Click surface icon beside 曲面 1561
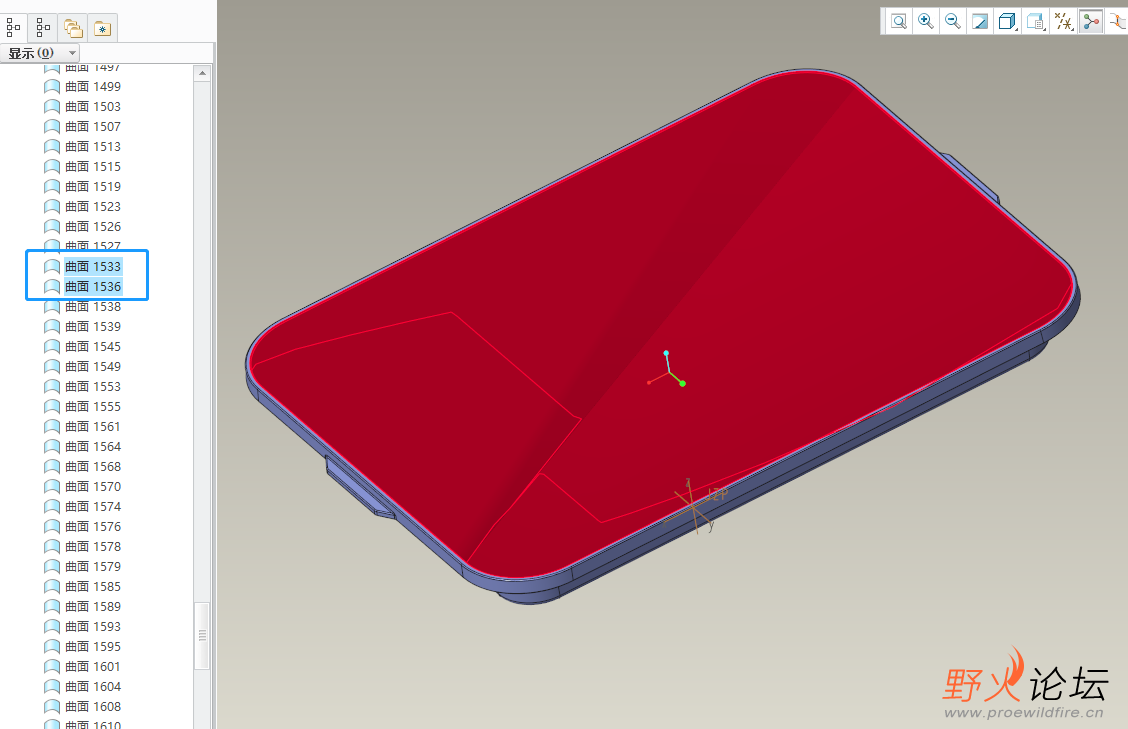Image resolution: width=1128 pixels, height=729 pixels. 52,427
